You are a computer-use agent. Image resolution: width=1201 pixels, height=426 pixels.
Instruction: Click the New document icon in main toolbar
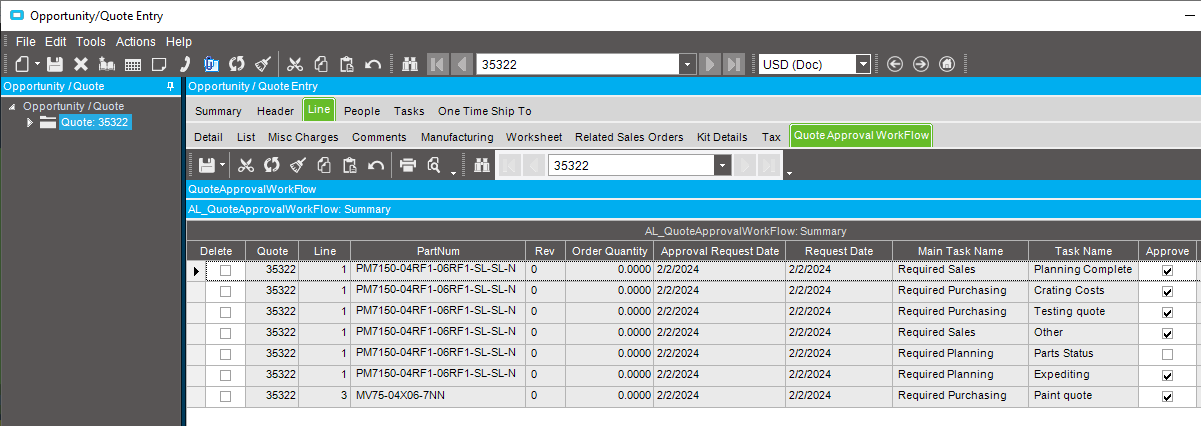[21, 64]
